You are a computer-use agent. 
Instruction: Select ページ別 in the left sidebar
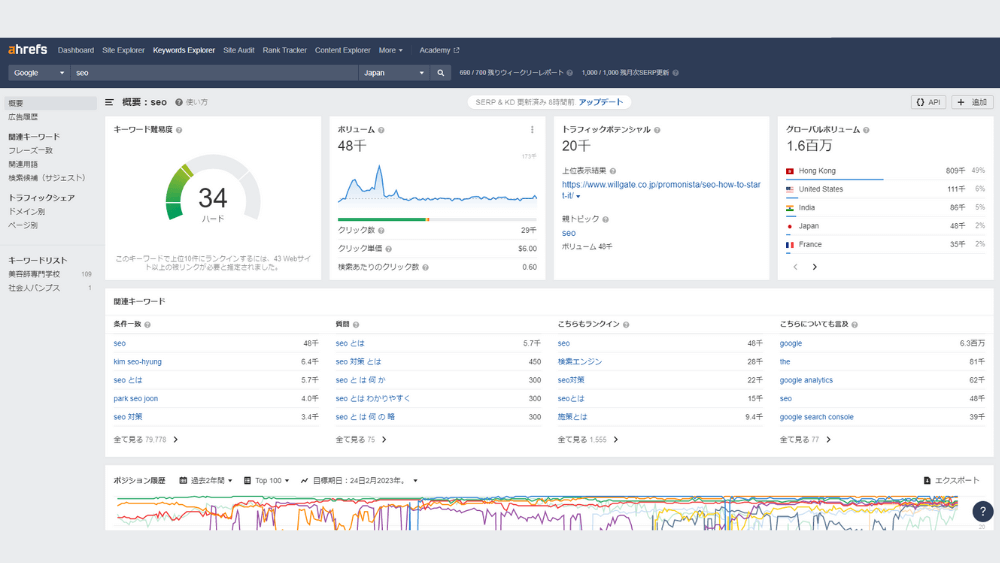[x=23, y=225]
